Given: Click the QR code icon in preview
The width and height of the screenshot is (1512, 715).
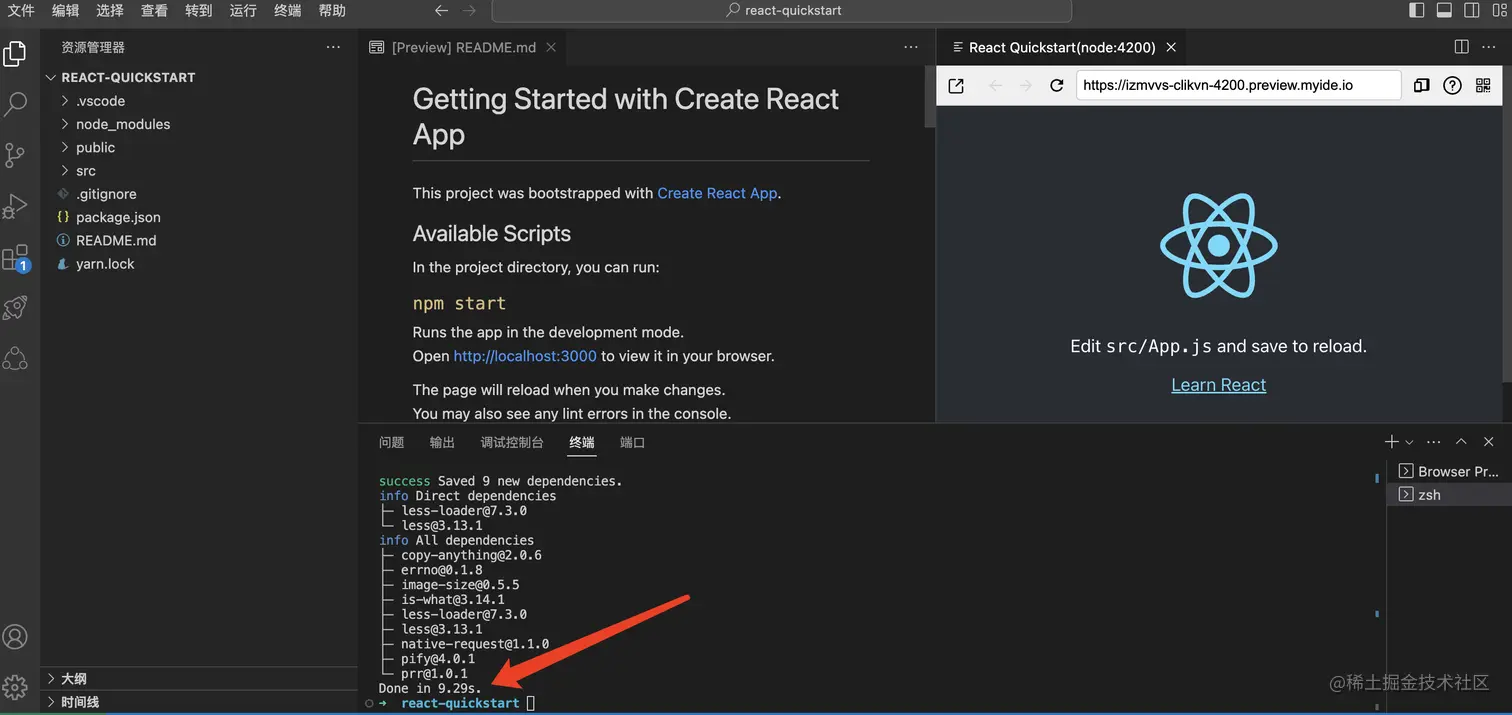Looking at the screenshot, I should click(x=1482, y=86).
